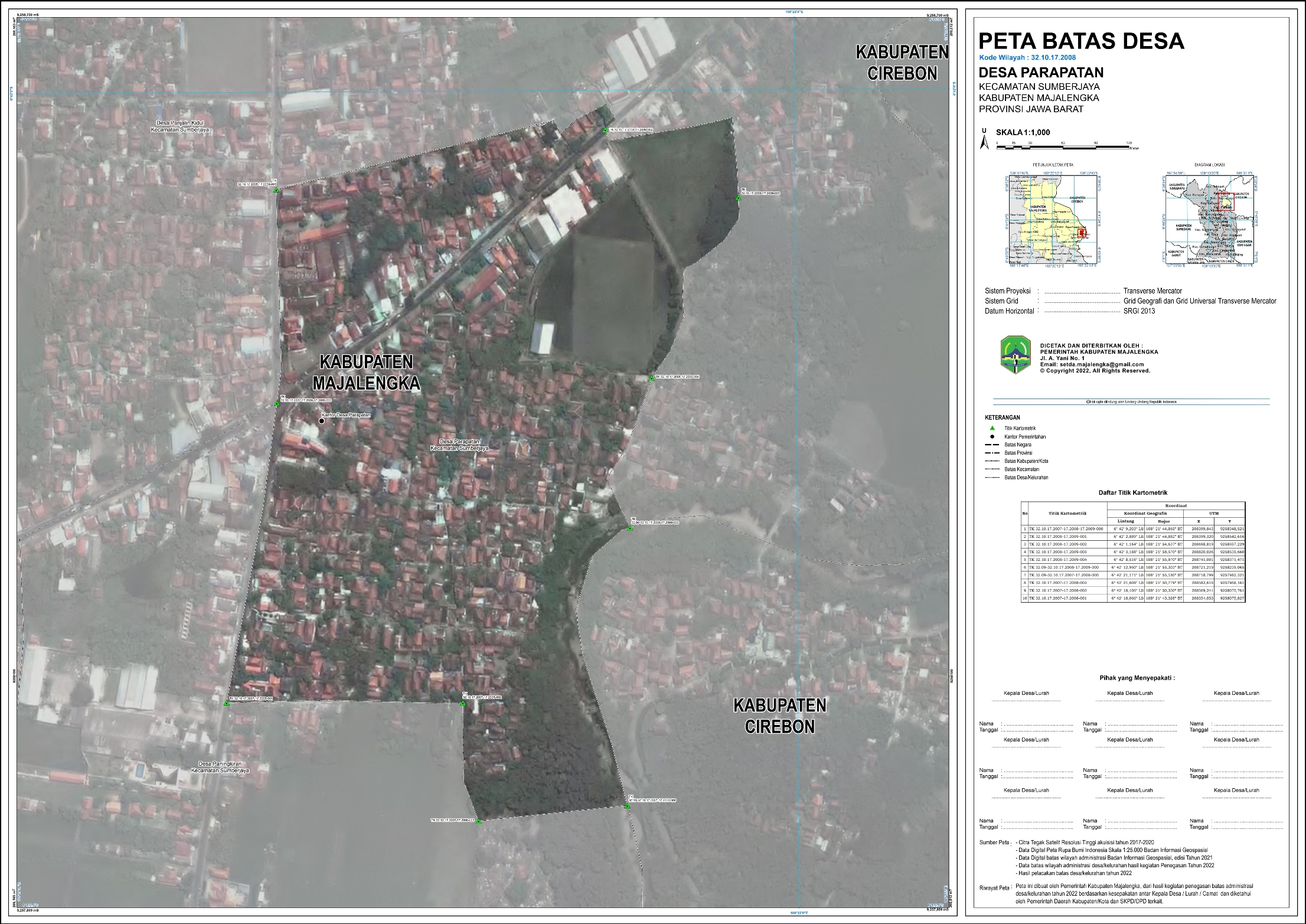Click map marker TK 32.09-32.10.17.2008-17.2009-000

630,527
